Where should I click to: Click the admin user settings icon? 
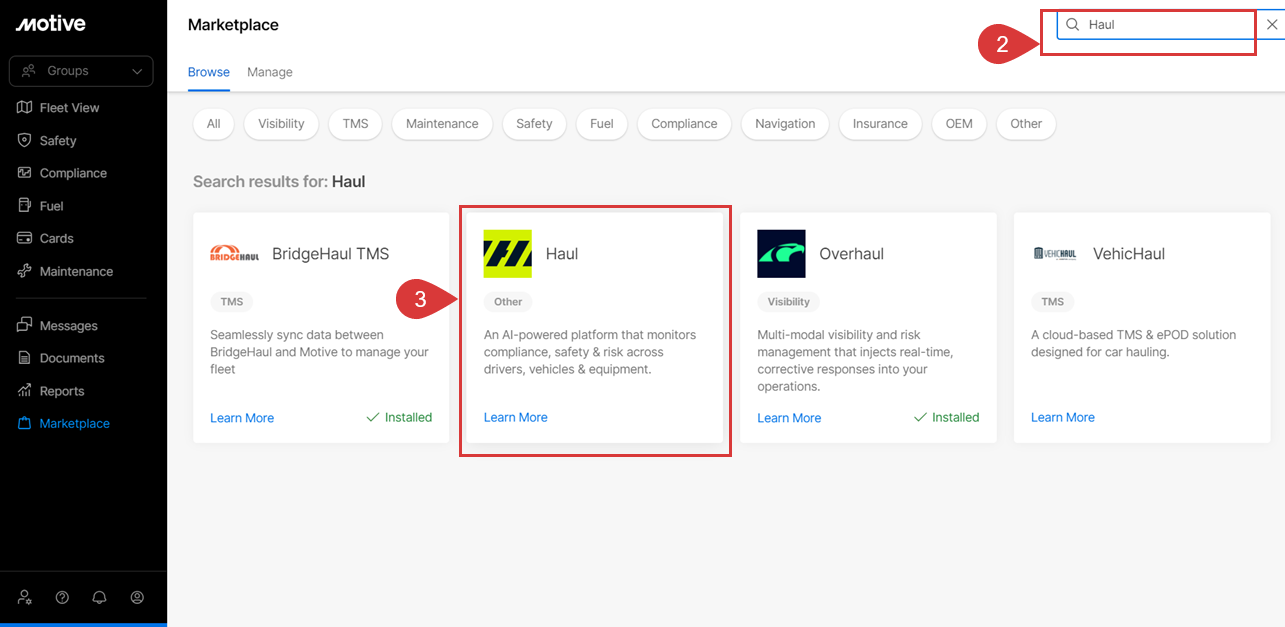tap(25, 598)
